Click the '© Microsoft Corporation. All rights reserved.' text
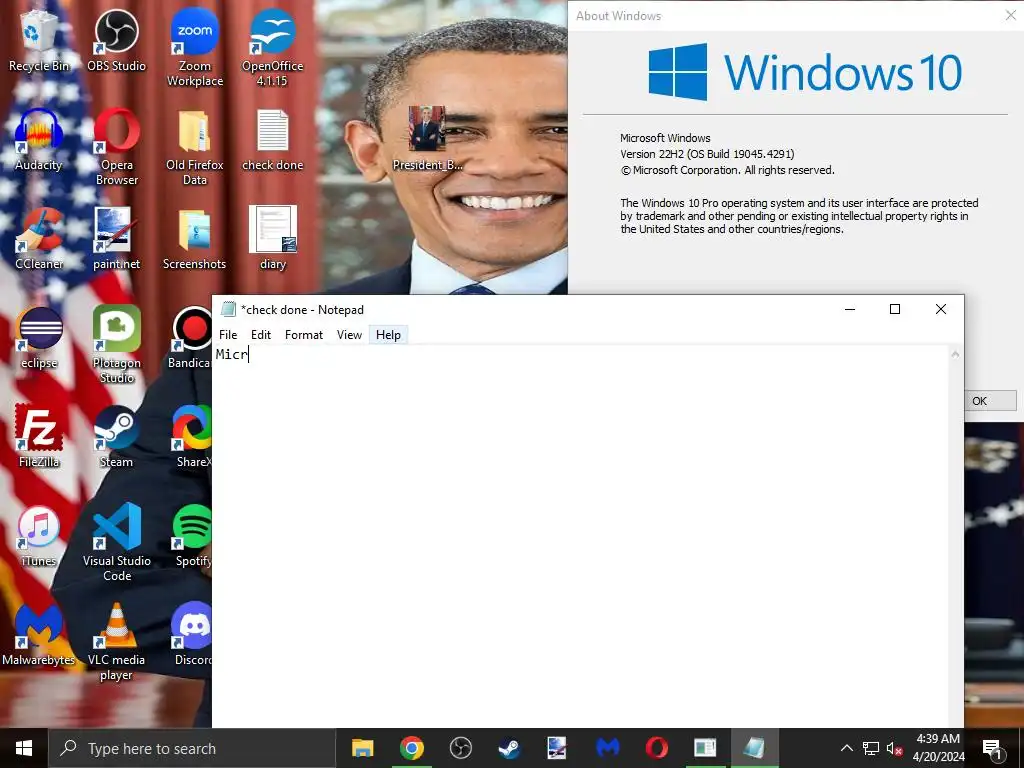The image size is (1024, 768). (727, 170)
